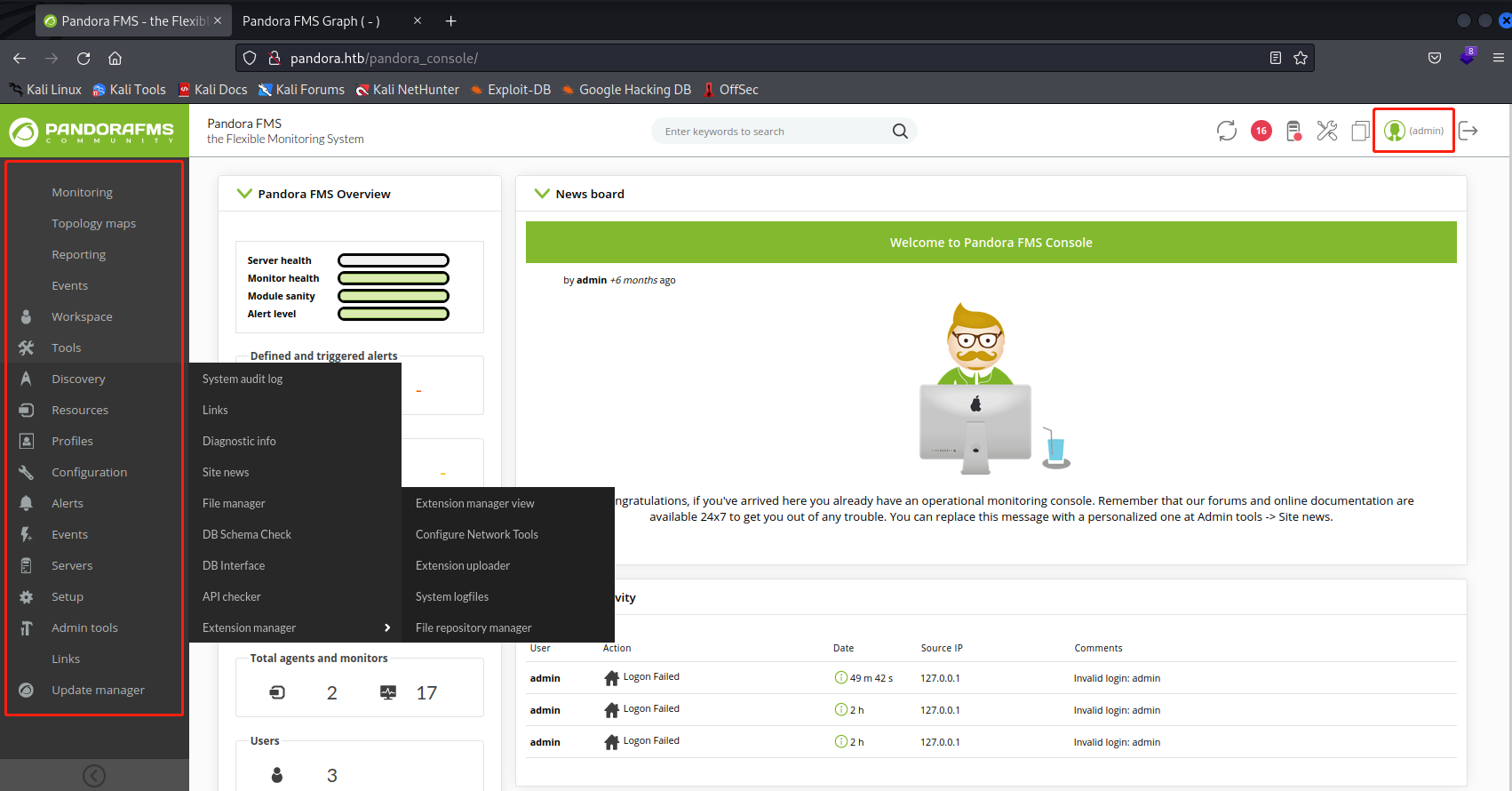
Task: Open the admin user profile icon
Action: pos(1394,131)
